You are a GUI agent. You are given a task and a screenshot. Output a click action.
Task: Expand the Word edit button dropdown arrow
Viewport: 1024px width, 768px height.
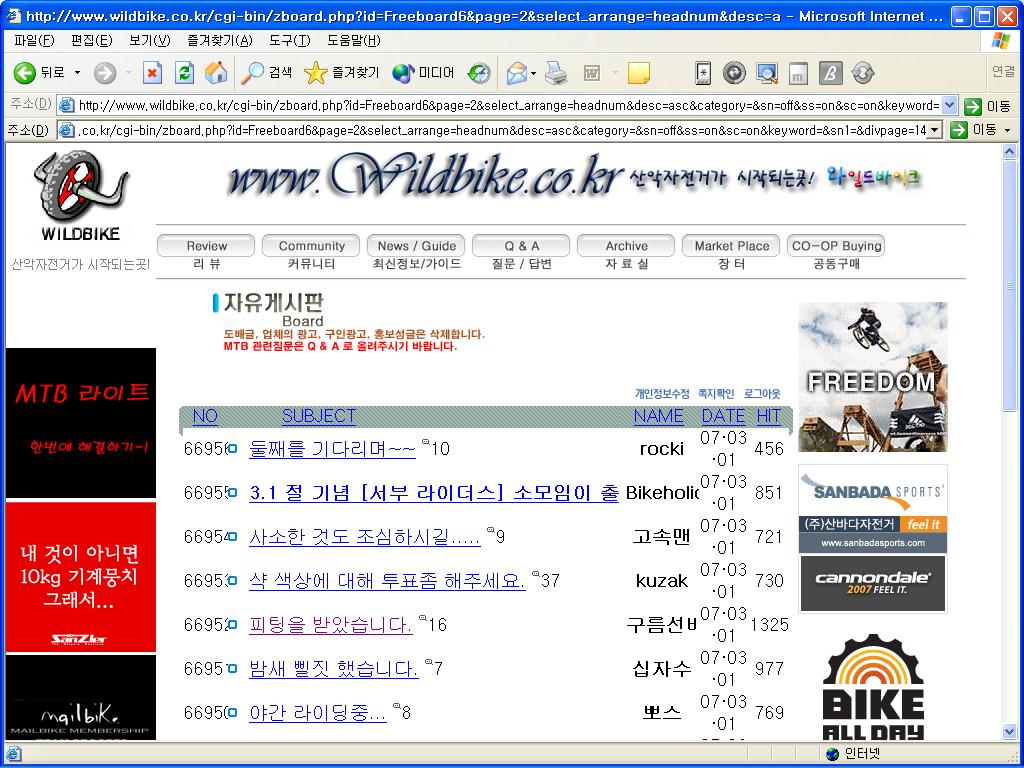click(615, 72)
